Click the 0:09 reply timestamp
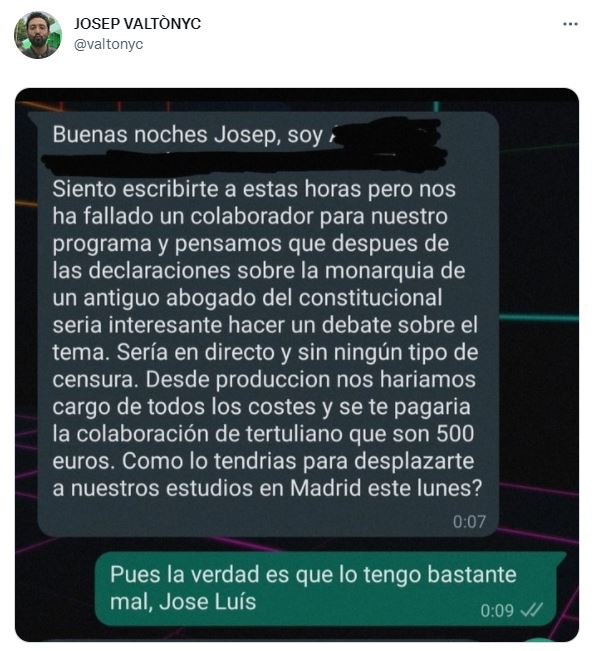This screenshot has height=651, width=596. 497,610
